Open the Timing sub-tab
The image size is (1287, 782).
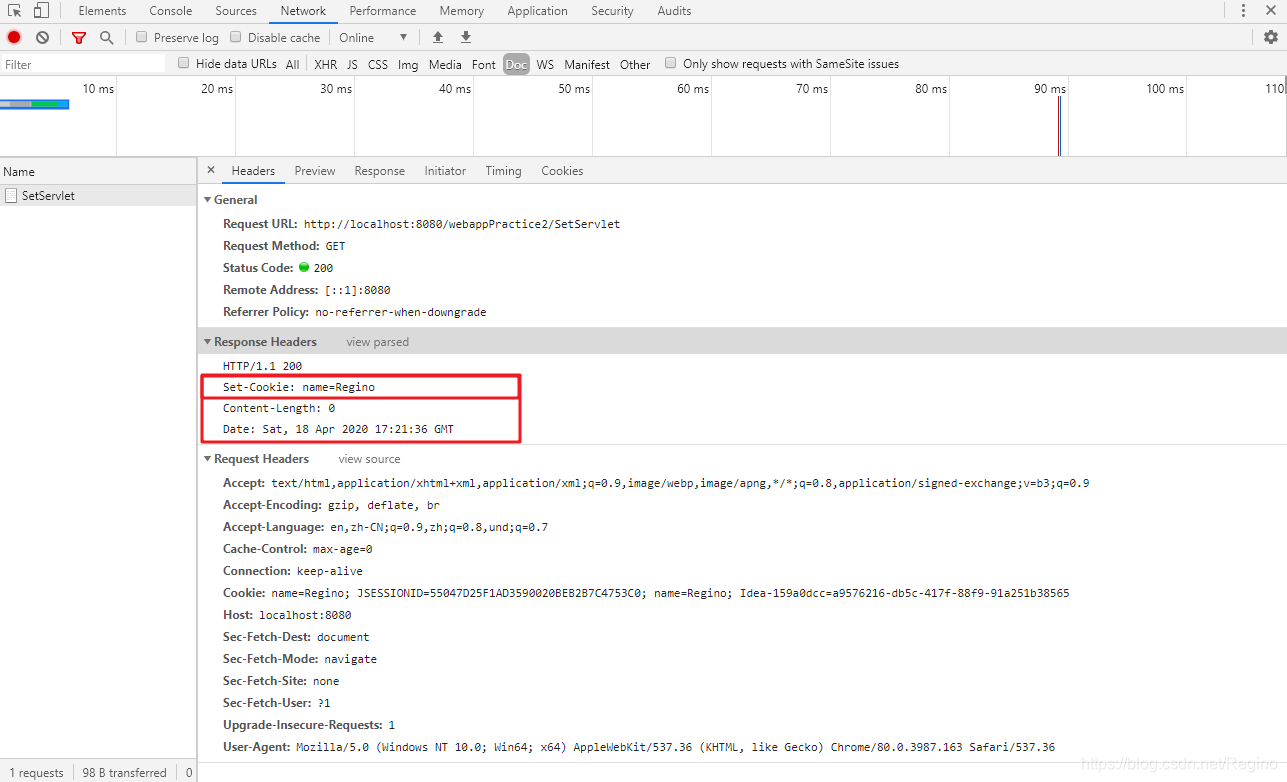(503, 171)
